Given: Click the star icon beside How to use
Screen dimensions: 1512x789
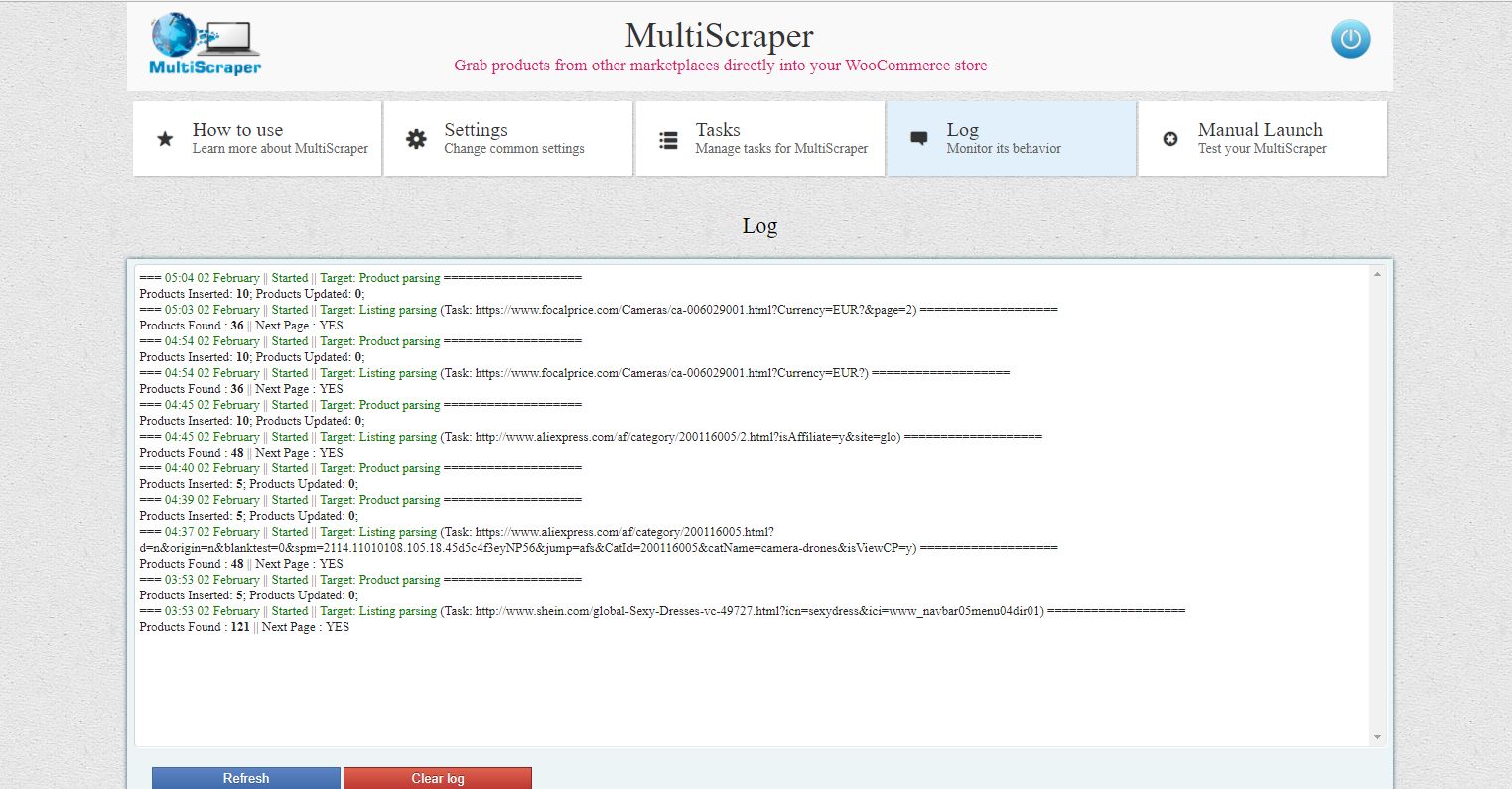Looking at the screenshot, I should coord(165,139).
